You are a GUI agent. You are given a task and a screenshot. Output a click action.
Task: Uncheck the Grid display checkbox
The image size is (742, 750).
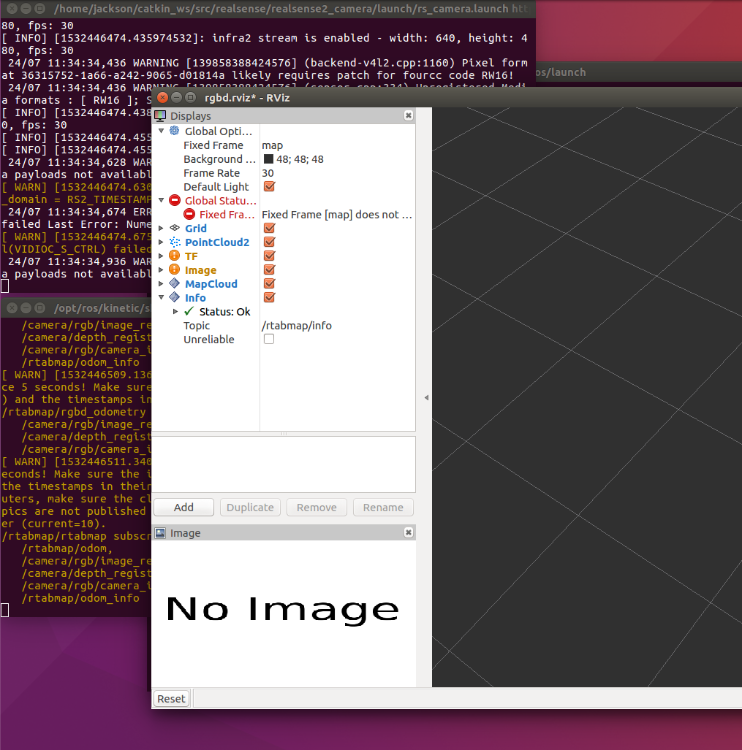tap(269, 229)
